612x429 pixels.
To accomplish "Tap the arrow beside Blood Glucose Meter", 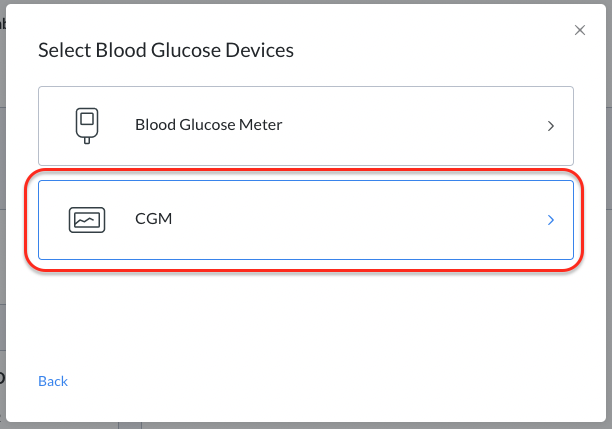I will (551, 126).
